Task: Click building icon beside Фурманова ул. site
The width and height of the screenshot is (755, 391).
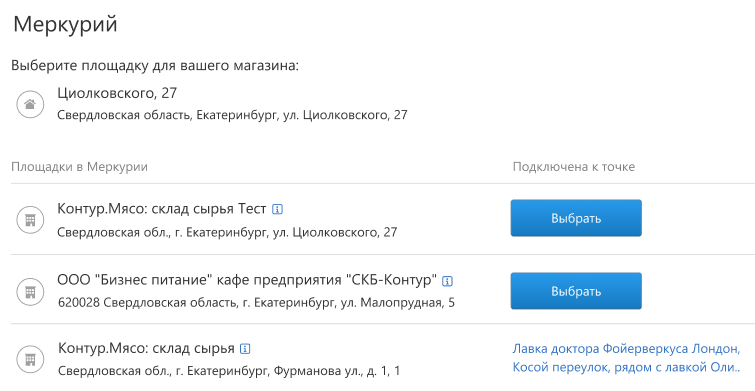Action: point(30,359)
